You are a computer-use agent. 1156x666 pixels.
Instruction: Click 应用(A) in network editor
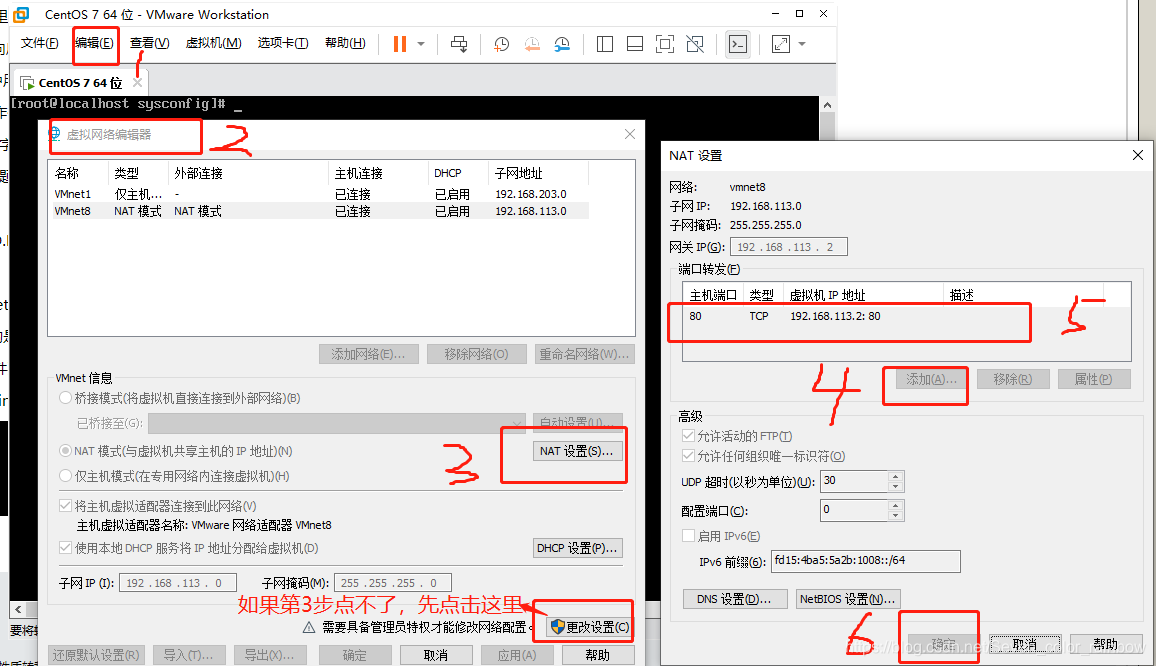click(x=517, y=655)
